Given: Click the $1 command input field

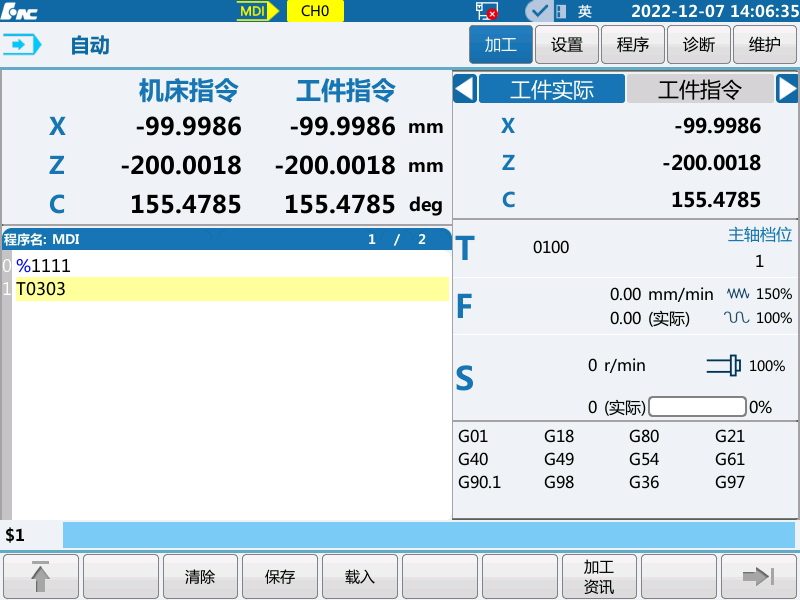Looking at the screenshot, I should click(x=428, y=535).
